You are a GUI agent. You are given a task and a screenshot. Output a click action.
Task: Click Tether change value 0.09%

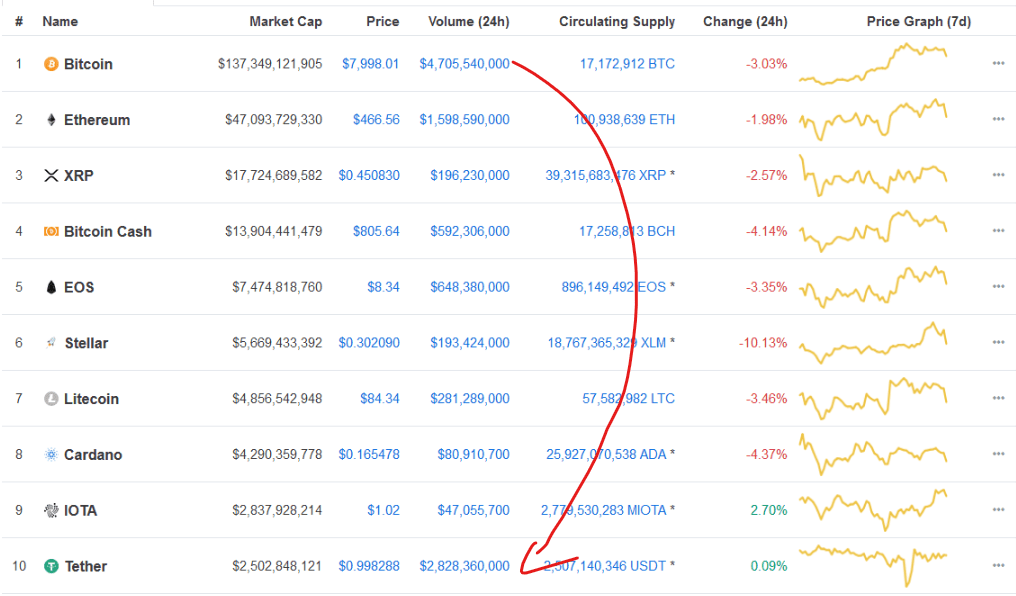click(769, 566)
